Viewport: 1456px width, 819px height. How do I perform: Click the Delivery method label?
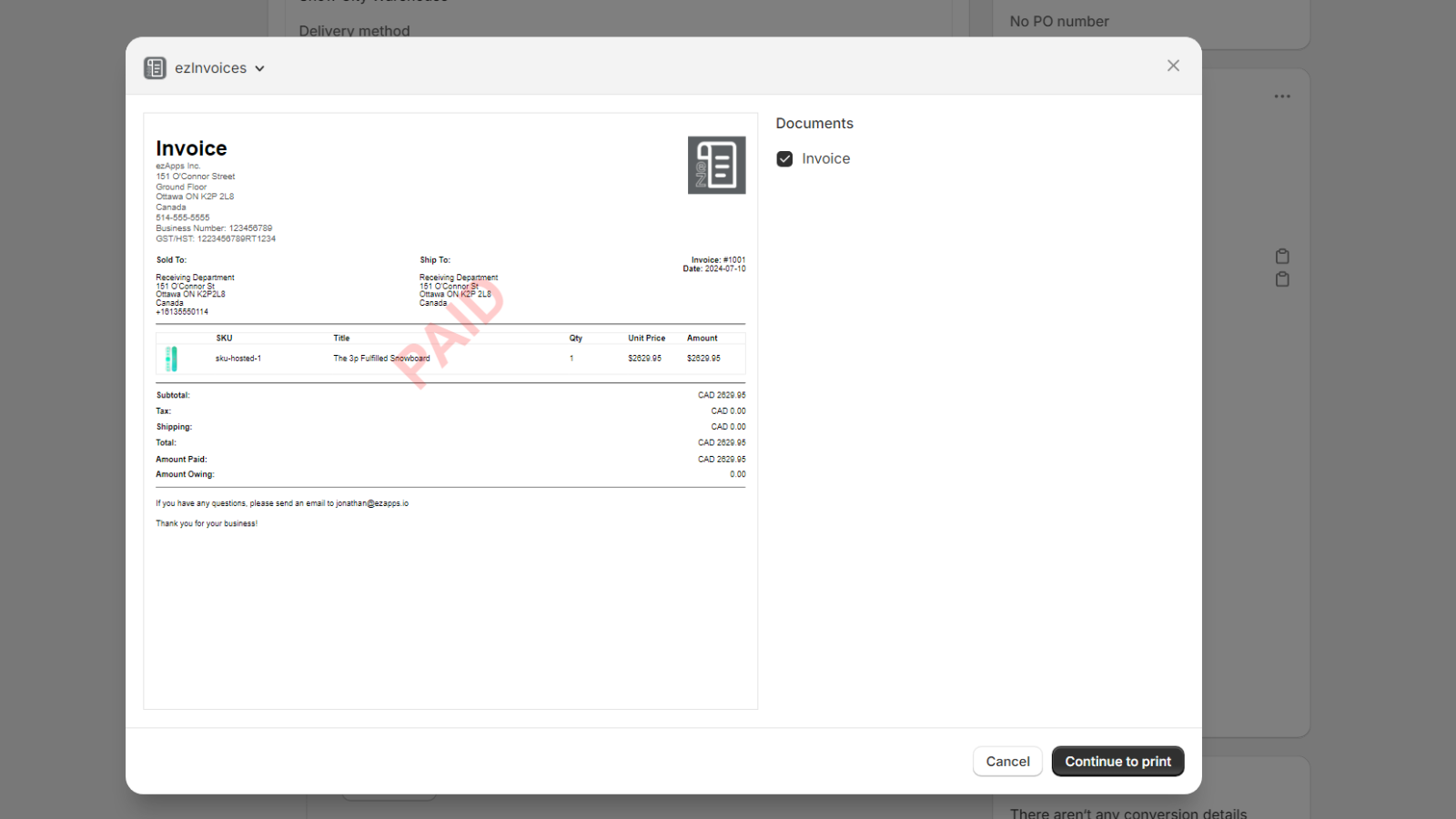[354, 30]
